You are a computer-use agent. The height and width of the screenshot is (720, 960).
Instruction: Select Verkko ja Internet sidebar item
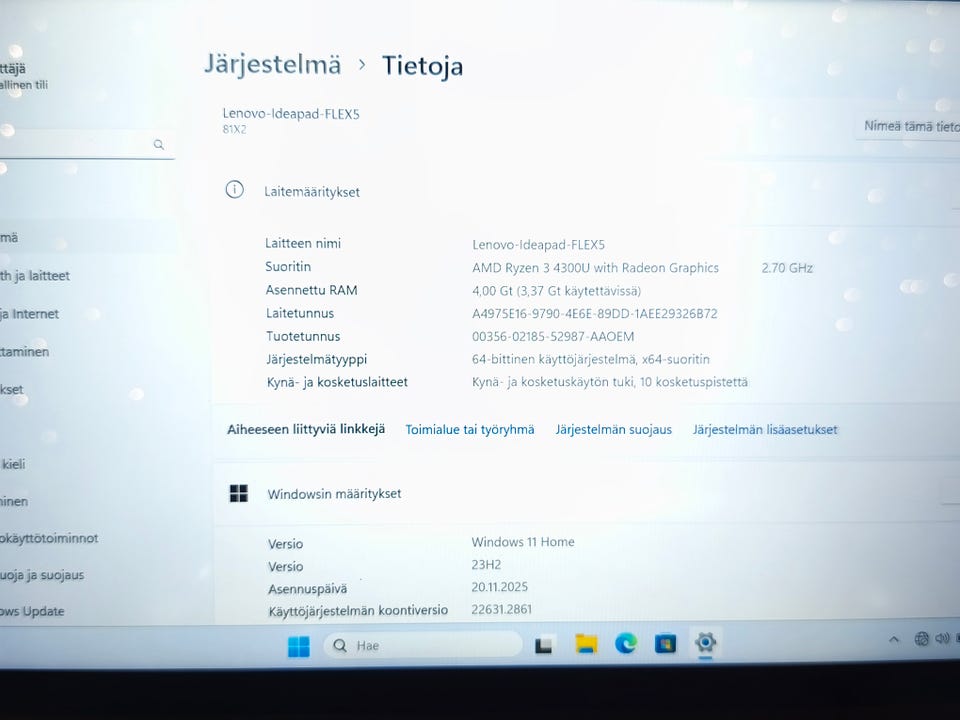tap(29, 314)
